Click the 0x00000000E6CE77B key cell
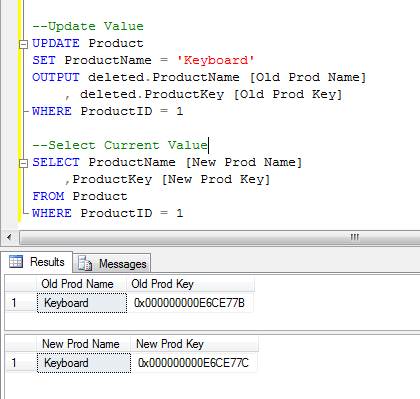The width and height of the screenshot is (420, 399). pos(190,303)
